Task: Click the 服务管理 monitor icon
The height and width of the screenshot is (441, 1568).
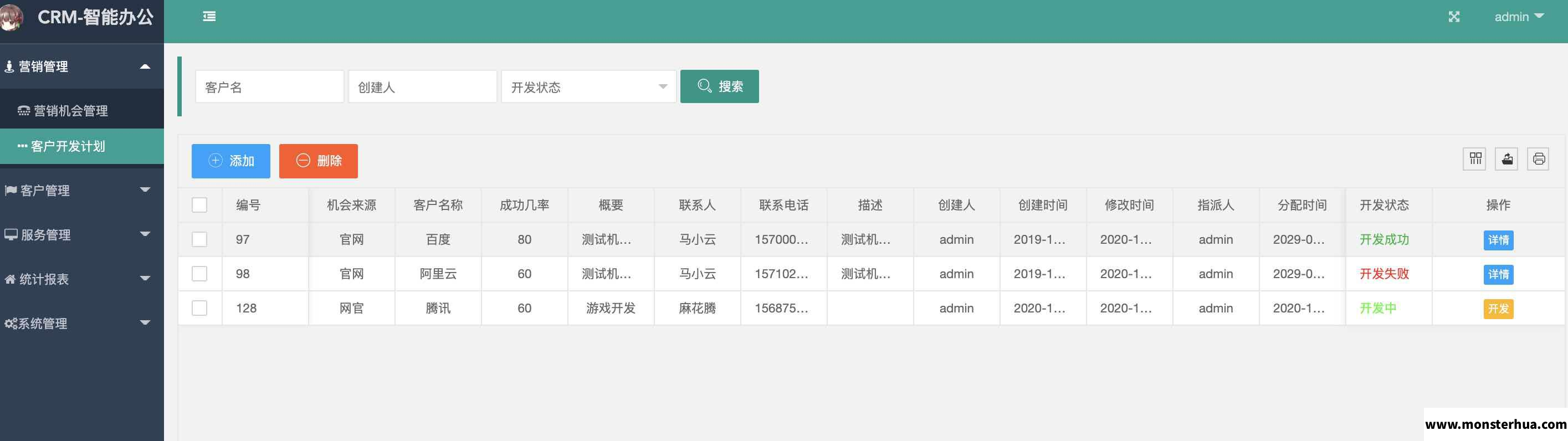Action: pos(11,235)
